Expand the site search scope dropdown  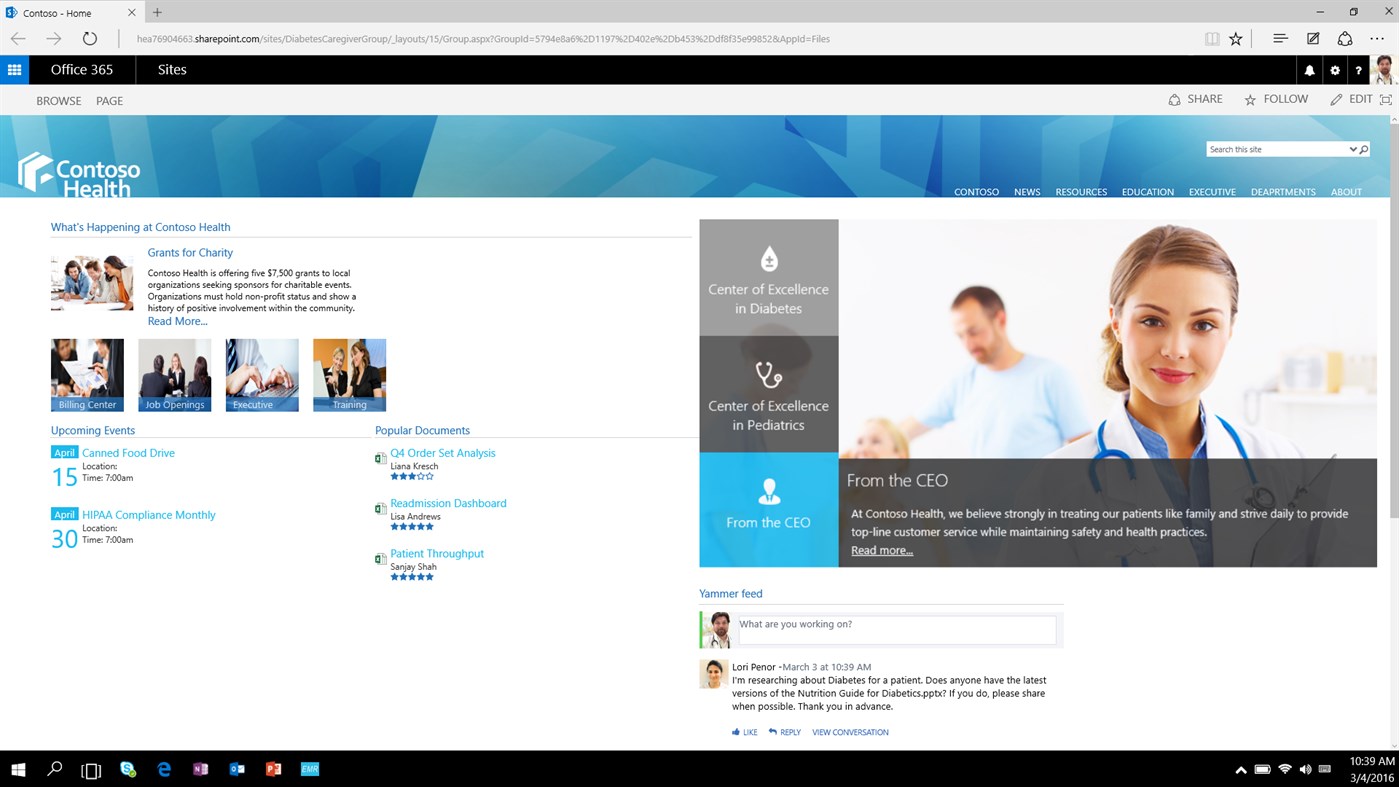point(1353,150)
